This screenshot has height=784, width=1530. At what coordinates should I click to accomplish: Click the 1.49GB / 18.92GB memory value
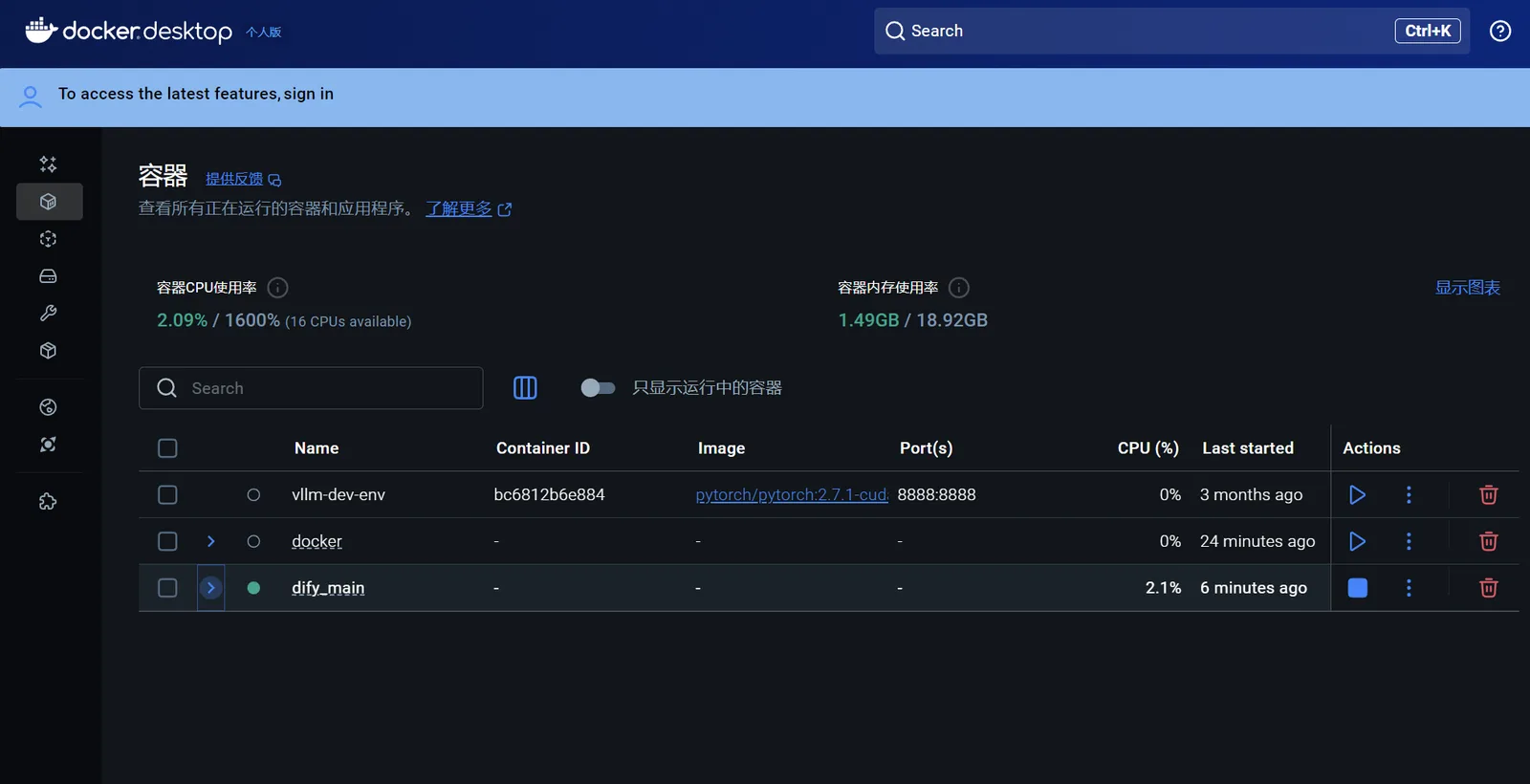click(912, 320)
